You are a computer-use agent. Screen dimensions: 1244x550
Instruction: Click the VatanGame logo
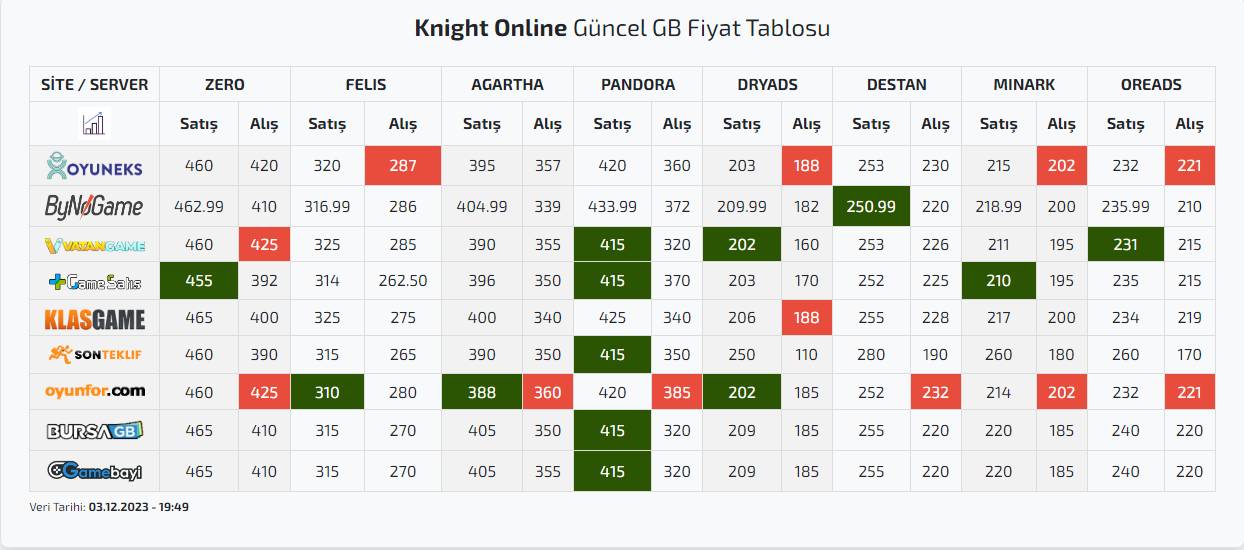click(x=95, y=245)
